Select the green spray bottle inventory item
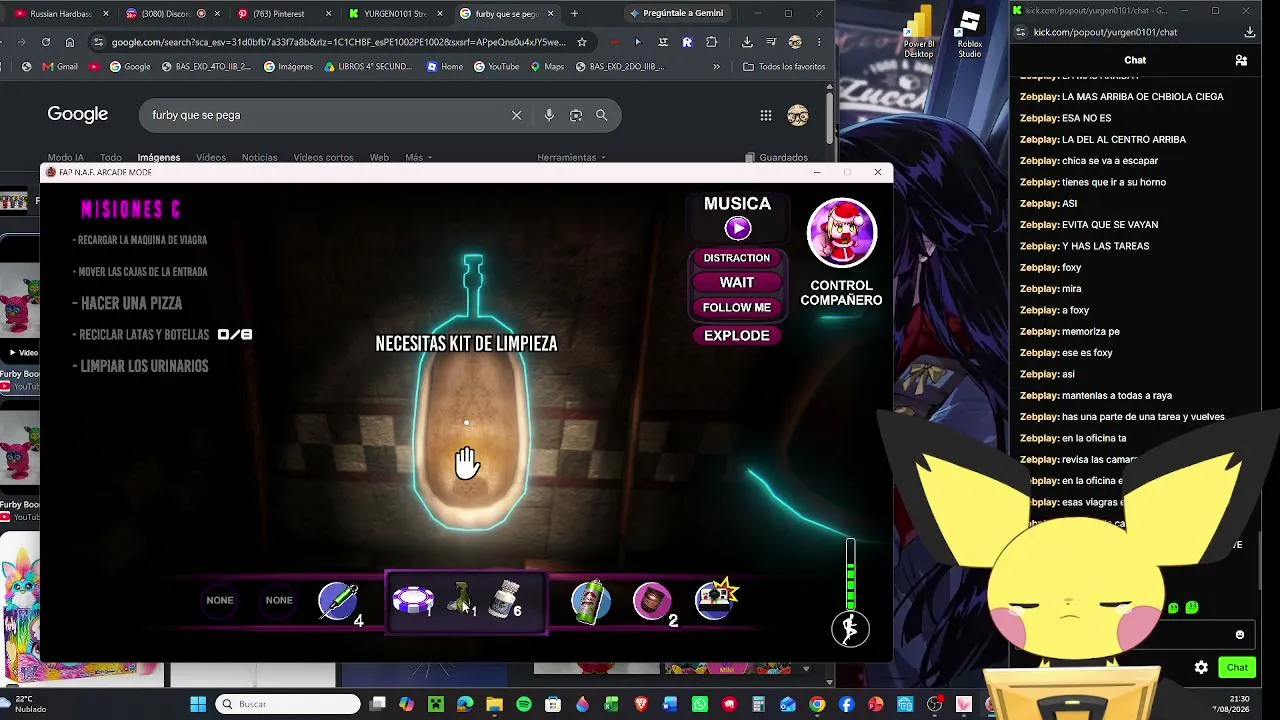 click(x=461, y=600)
